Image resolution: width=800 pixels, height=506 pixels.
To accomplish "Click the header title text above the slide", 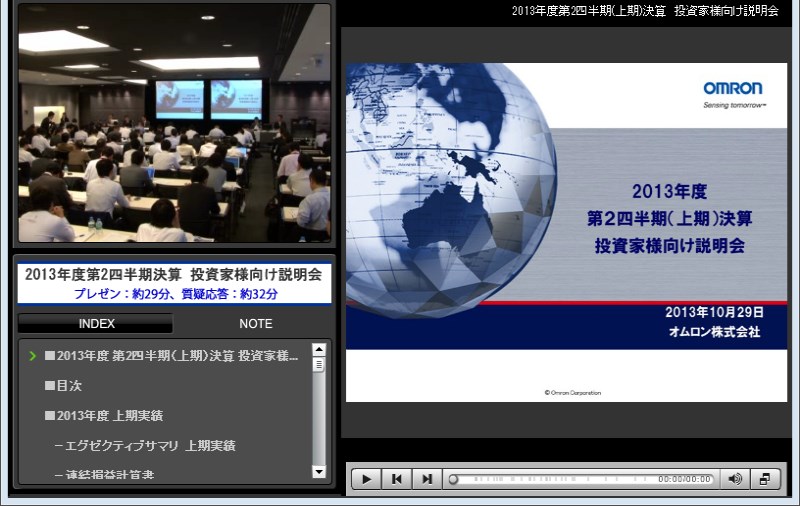I will pyautogui.click(x=645, y=11).
